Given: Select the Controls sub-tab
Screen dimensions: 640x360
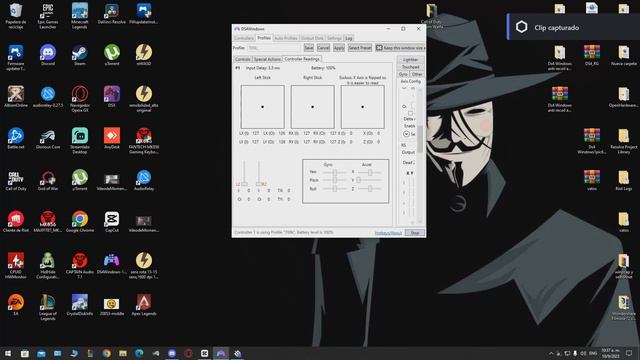Looking at the screenshot, I should pyautogui.click(x=242, y=59).
